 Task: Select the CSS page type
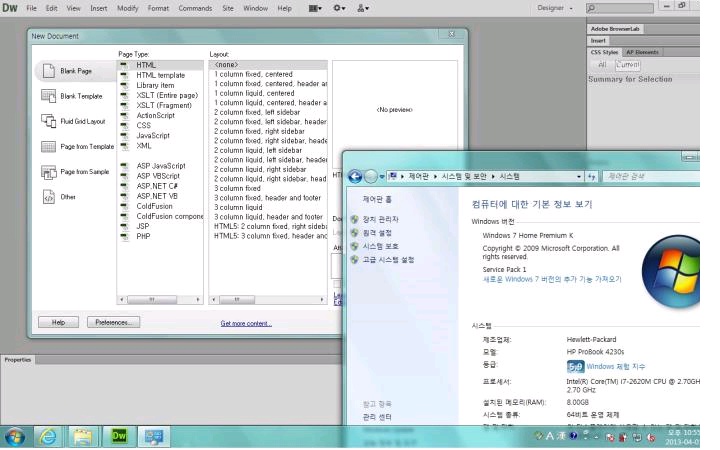(x=143, y=125)
